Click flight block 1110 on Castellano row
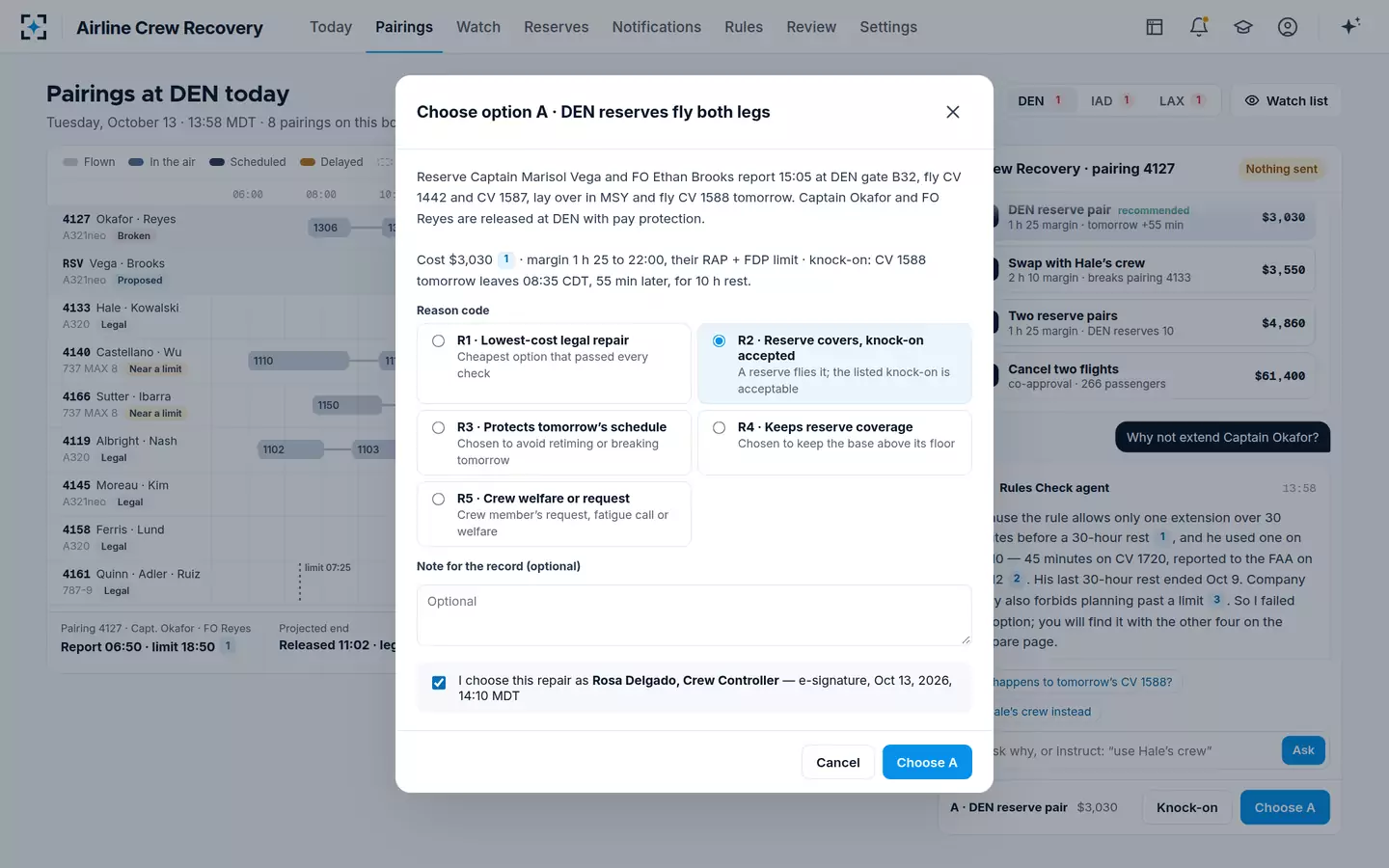The image size is (1389, 868). click(x=298, y=361)
